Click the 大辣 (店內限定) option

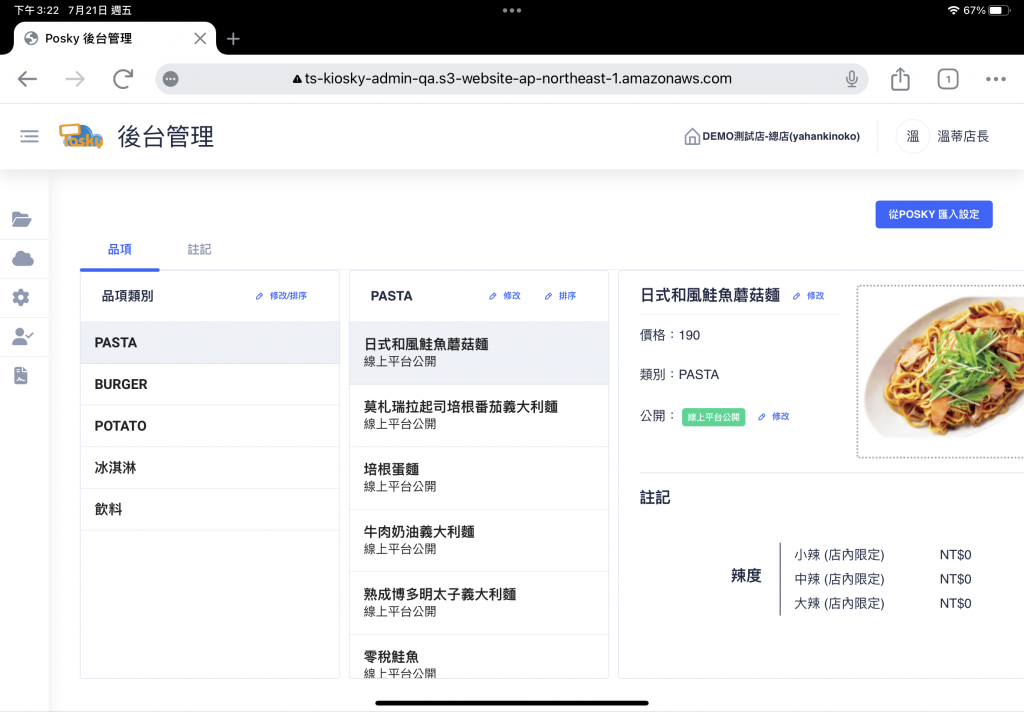pos(839,603)
